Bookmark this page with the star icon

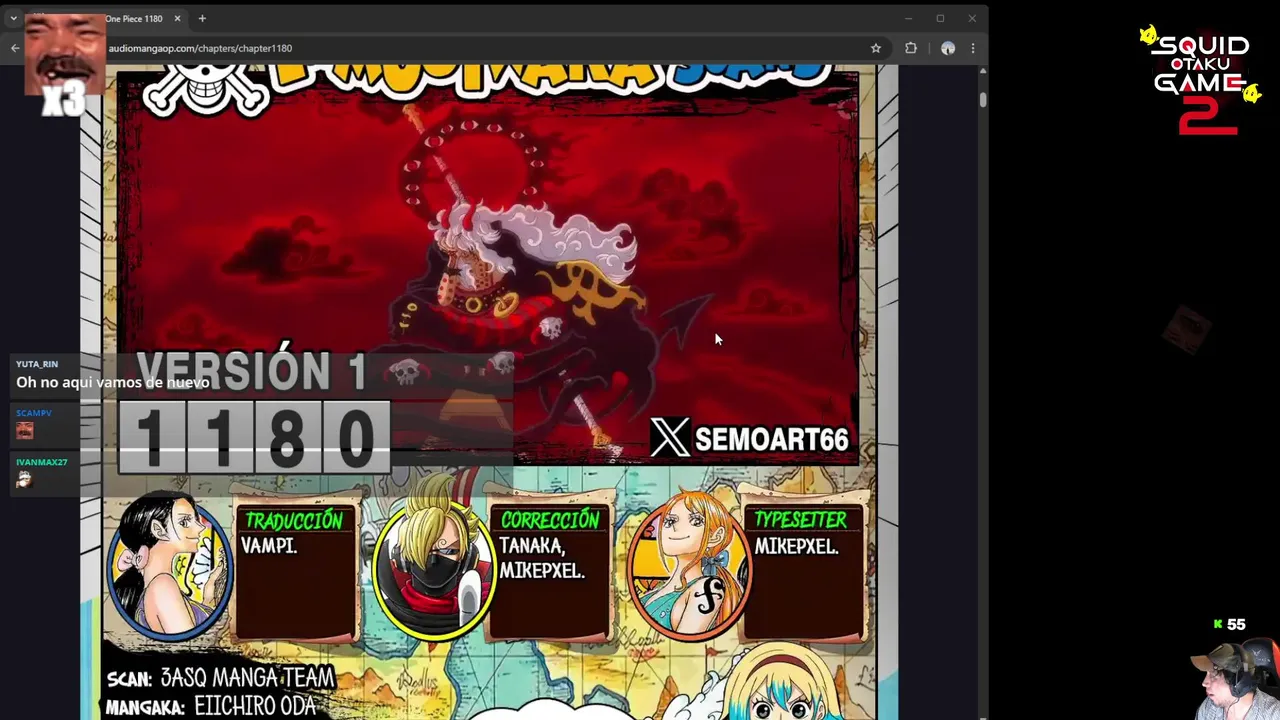point(876,48)
